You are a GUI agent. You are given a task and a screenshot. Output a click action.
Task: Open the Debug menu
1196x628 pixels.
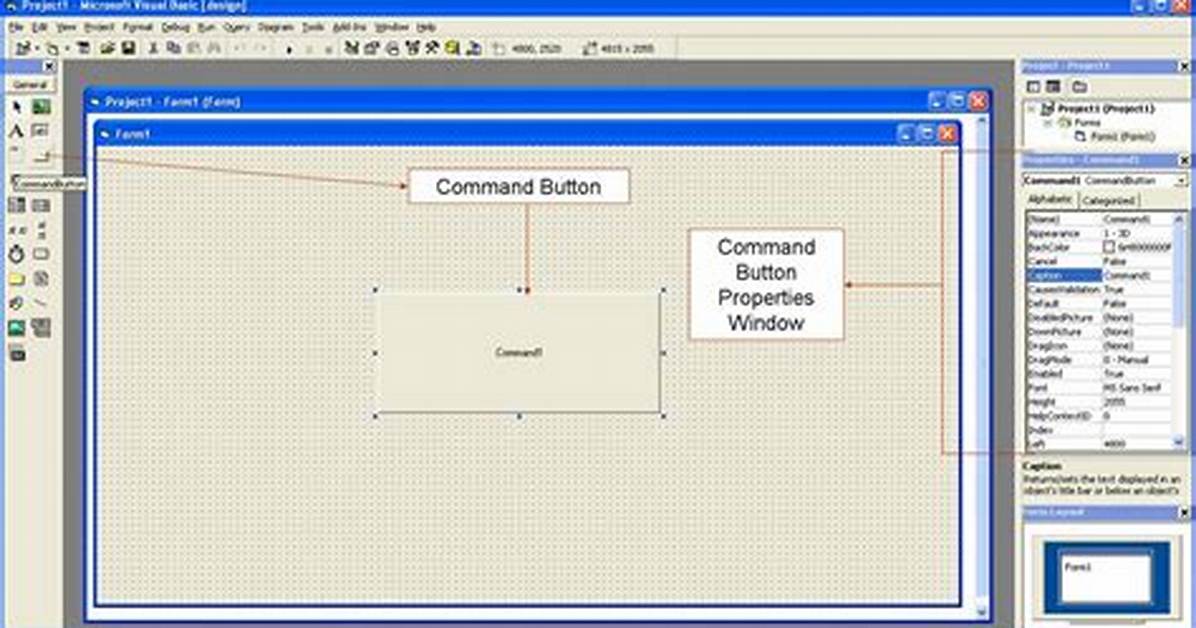tap(175, 27)
